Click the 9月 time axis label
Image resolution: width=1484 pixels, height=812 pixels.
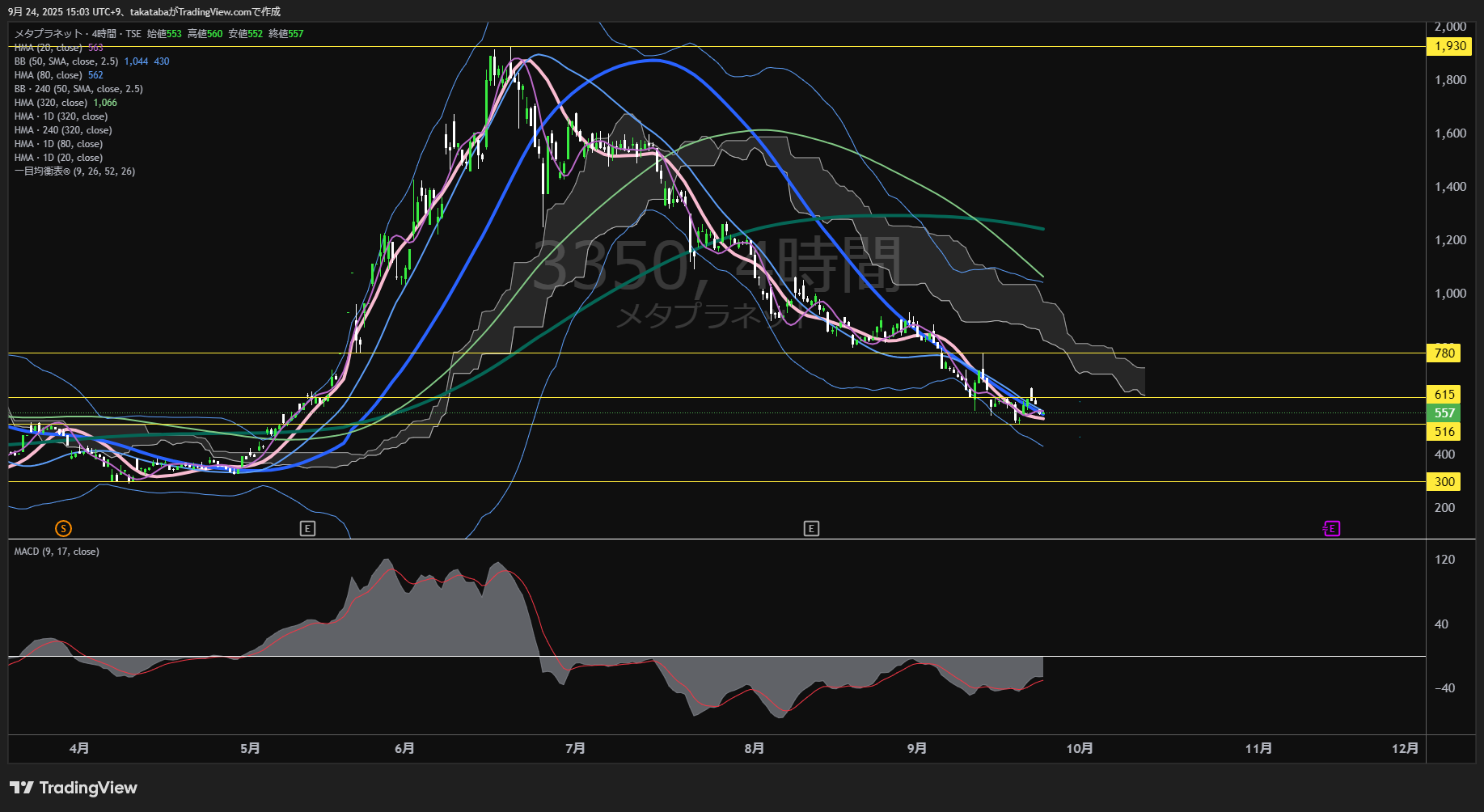point(916,748)
